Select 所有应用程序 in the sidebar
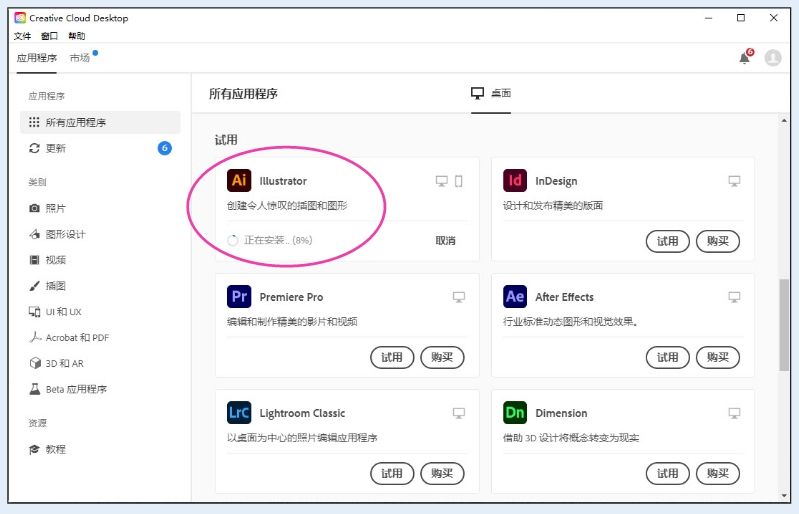This screenshot has width=799, height=514. (100, 122)
